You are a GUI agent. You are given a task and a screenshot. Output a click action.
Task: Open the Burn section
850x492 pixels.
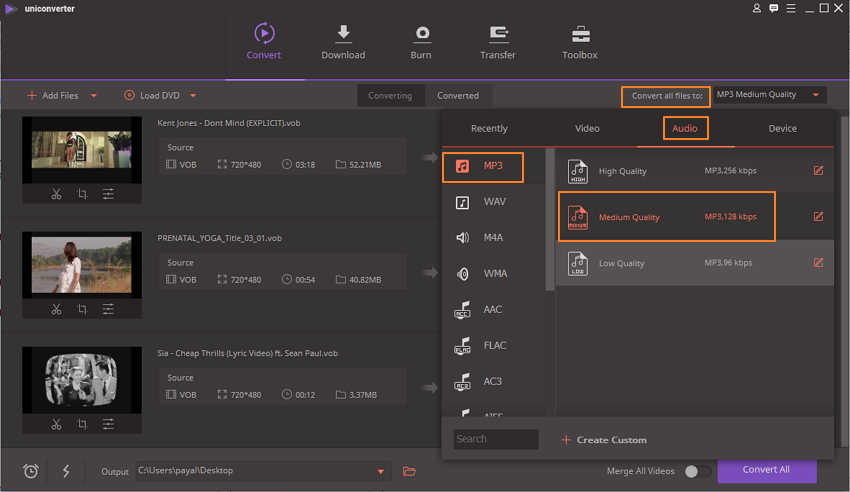pyautogui.click(x=421, y=41)
